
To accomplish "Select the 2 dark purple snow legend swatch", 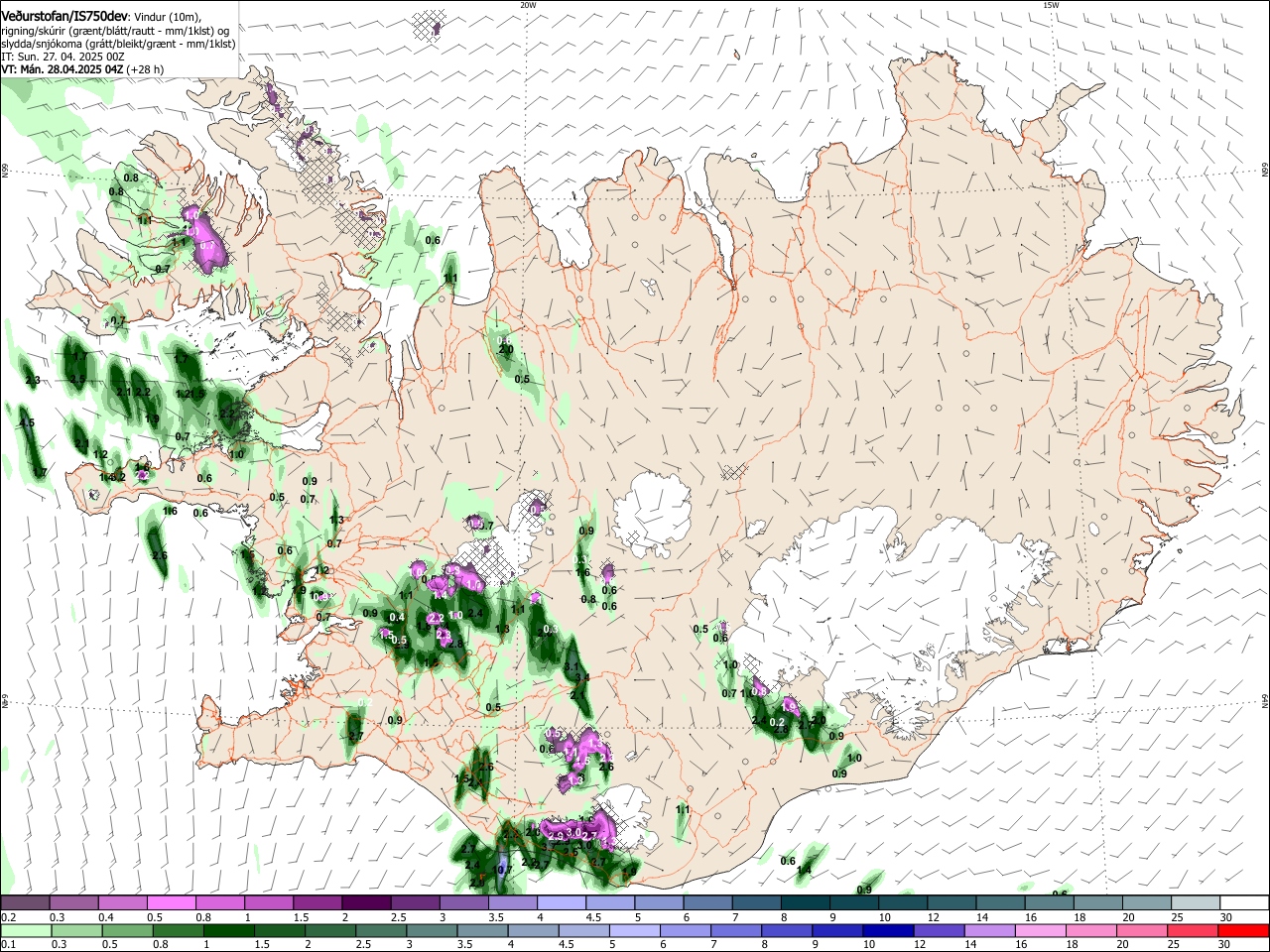I will pyautogui.click(x=365, y=903).
